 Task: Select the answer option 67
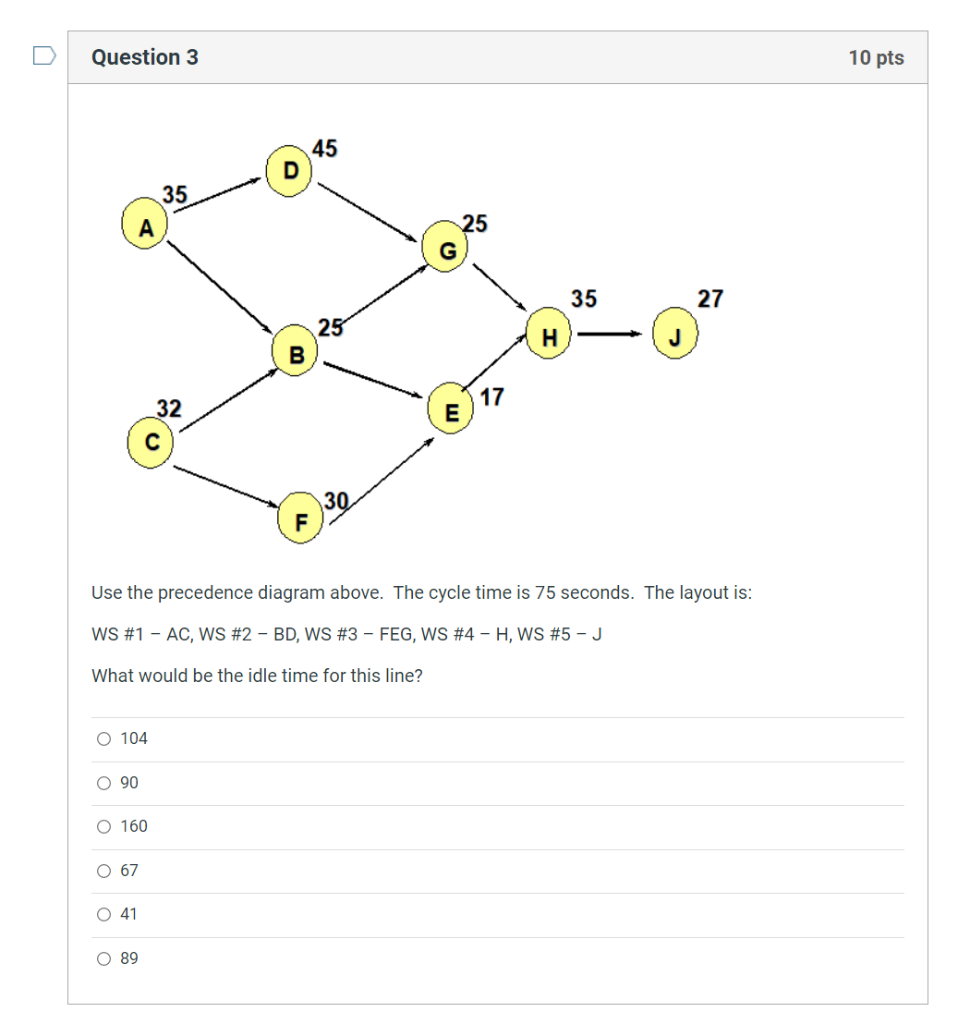(104, 870)
